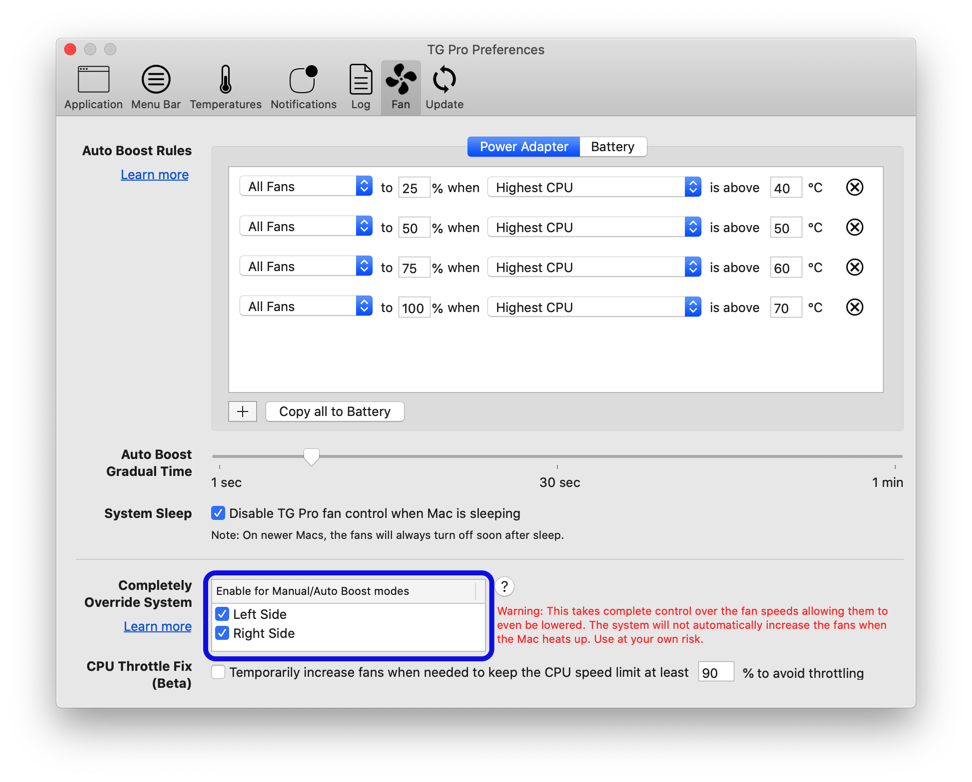This screenshot has height=782, width=972.
Task: Click the fan speed field showing 75
Action: tap(413, 267)
